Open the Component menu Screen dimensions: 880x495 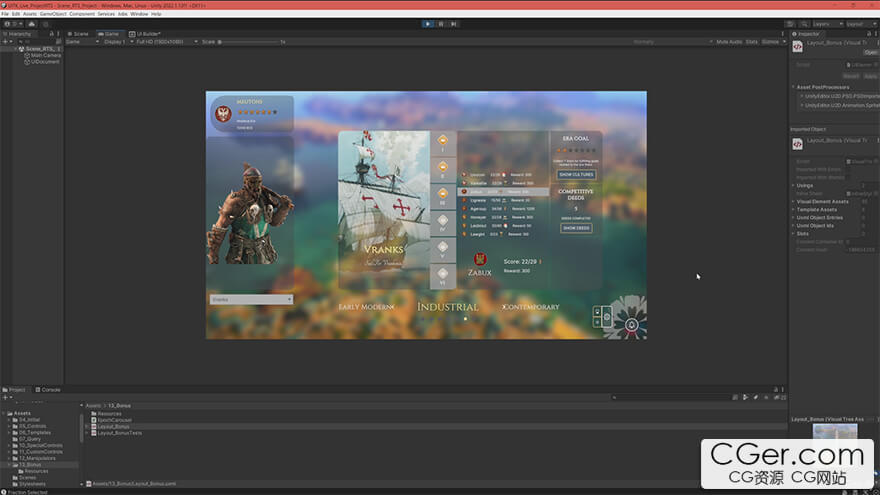tap(82, 14)
